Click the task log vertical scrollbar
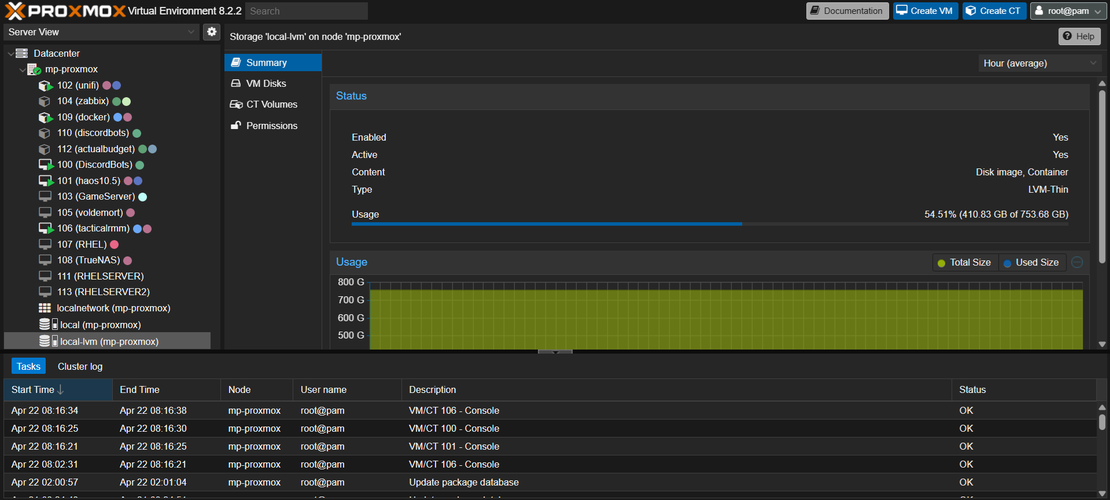The width and height of the screenshot is (1110, 500). click(x=1102, y=422)
